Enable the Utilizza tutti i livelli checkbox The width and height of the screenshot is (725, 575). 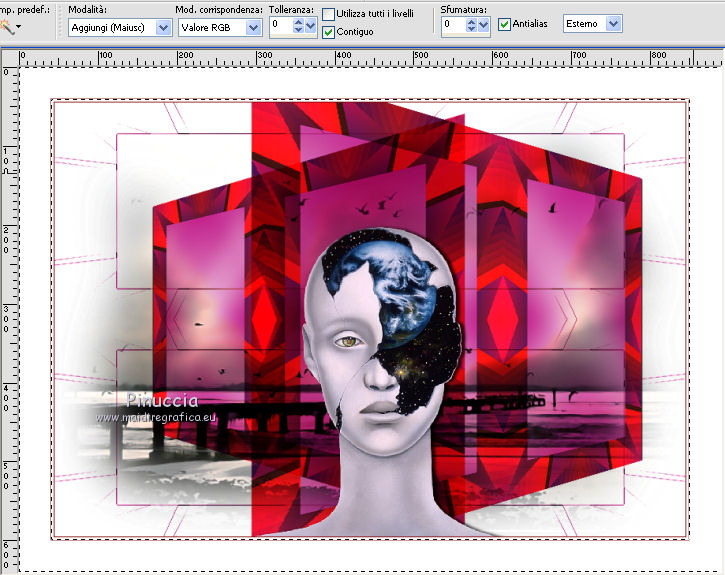click(x=328, y=14)
